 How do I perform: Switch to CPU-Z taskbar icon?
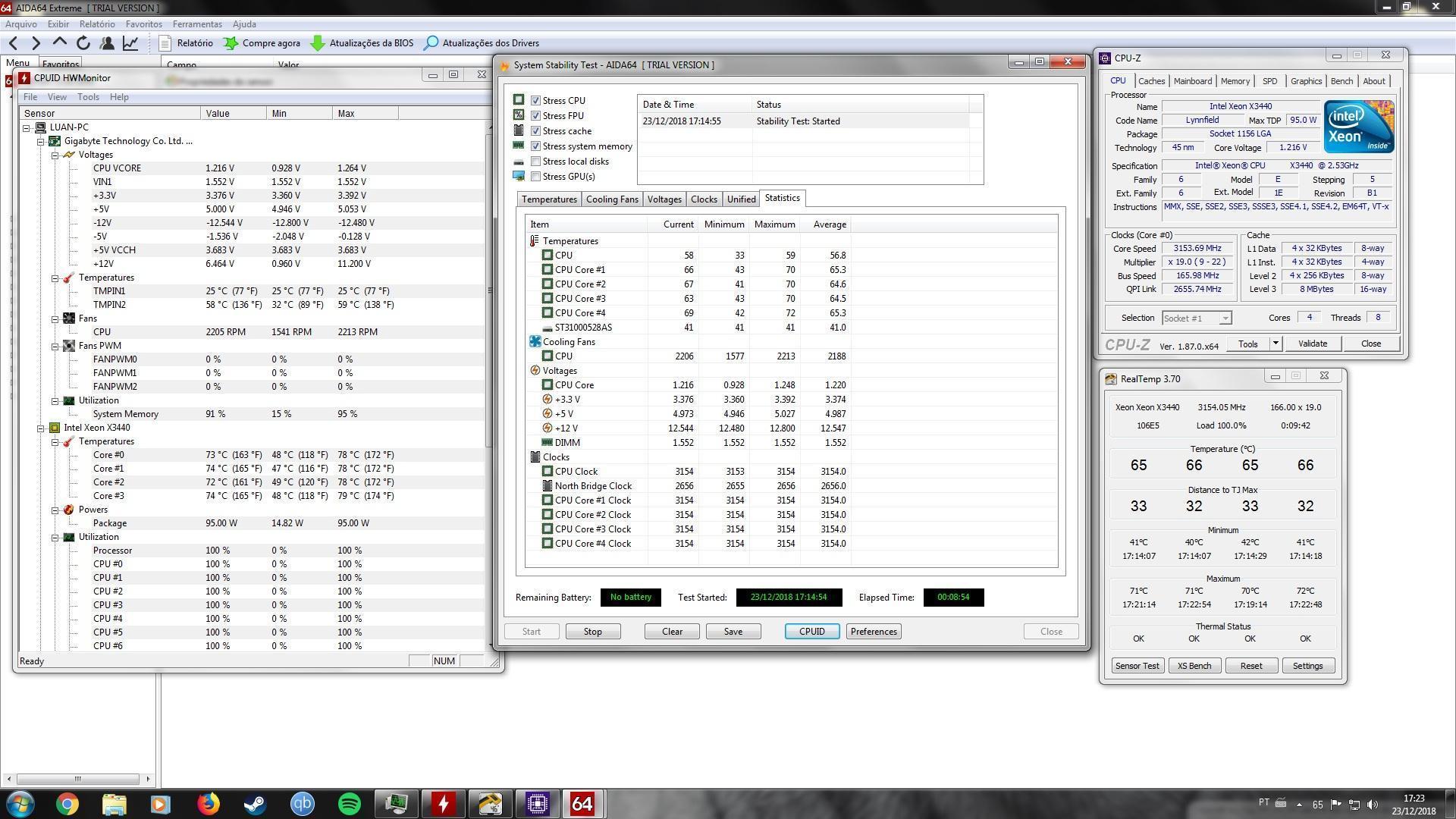(537, 804)
